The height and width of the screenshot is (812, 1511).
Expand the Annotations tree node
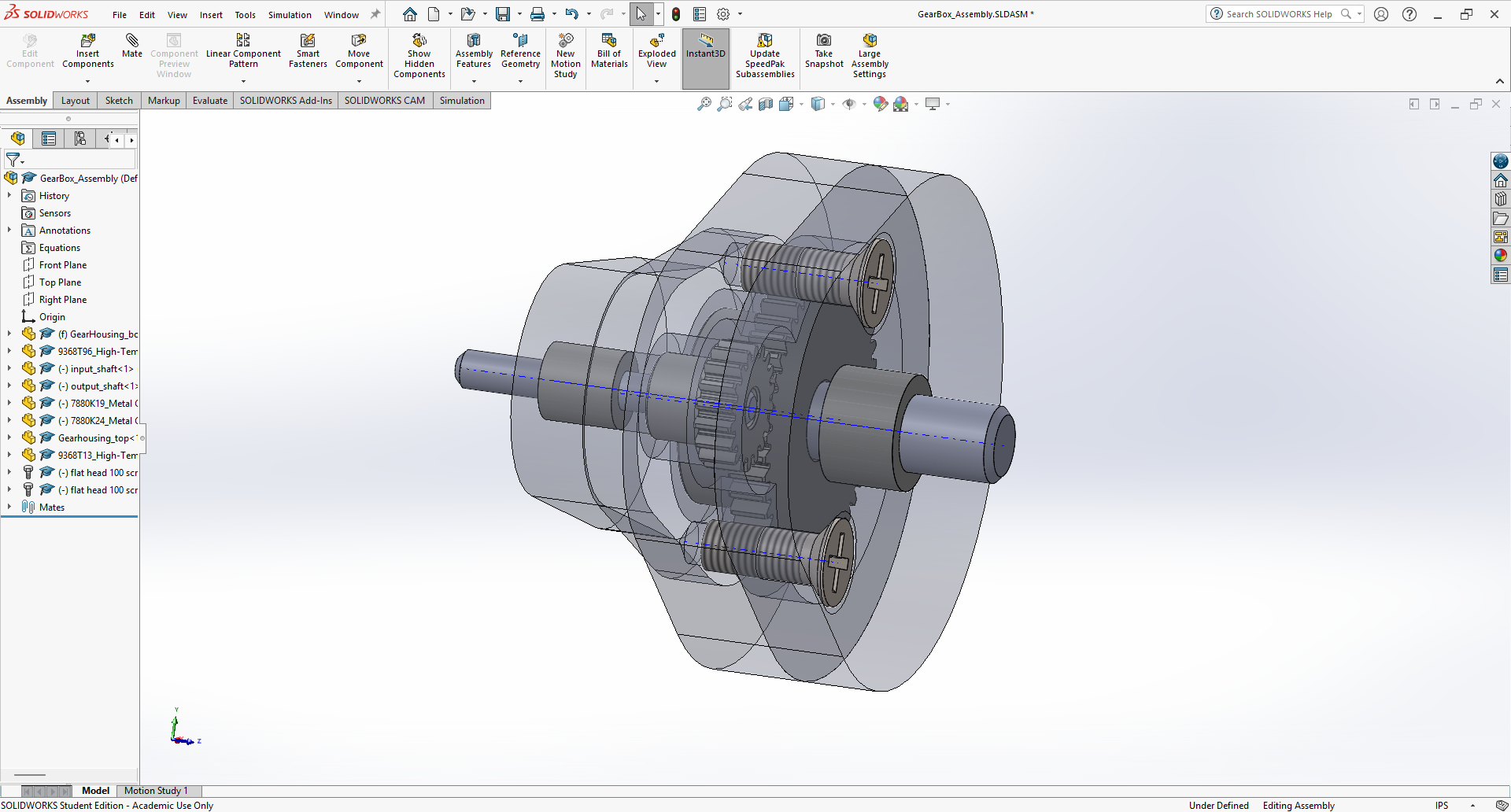click(9, 230)
